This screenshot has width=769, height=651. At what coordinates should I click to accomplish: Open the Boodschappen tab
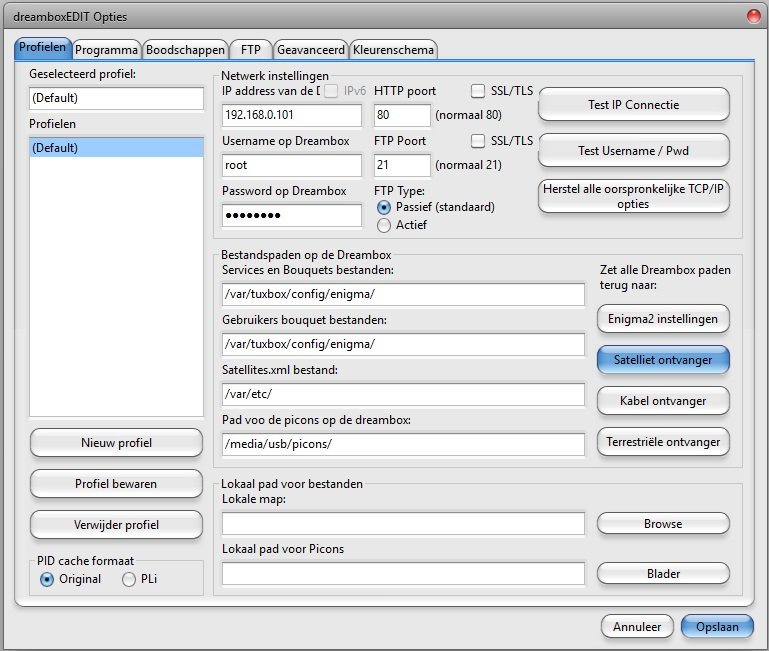184,49
